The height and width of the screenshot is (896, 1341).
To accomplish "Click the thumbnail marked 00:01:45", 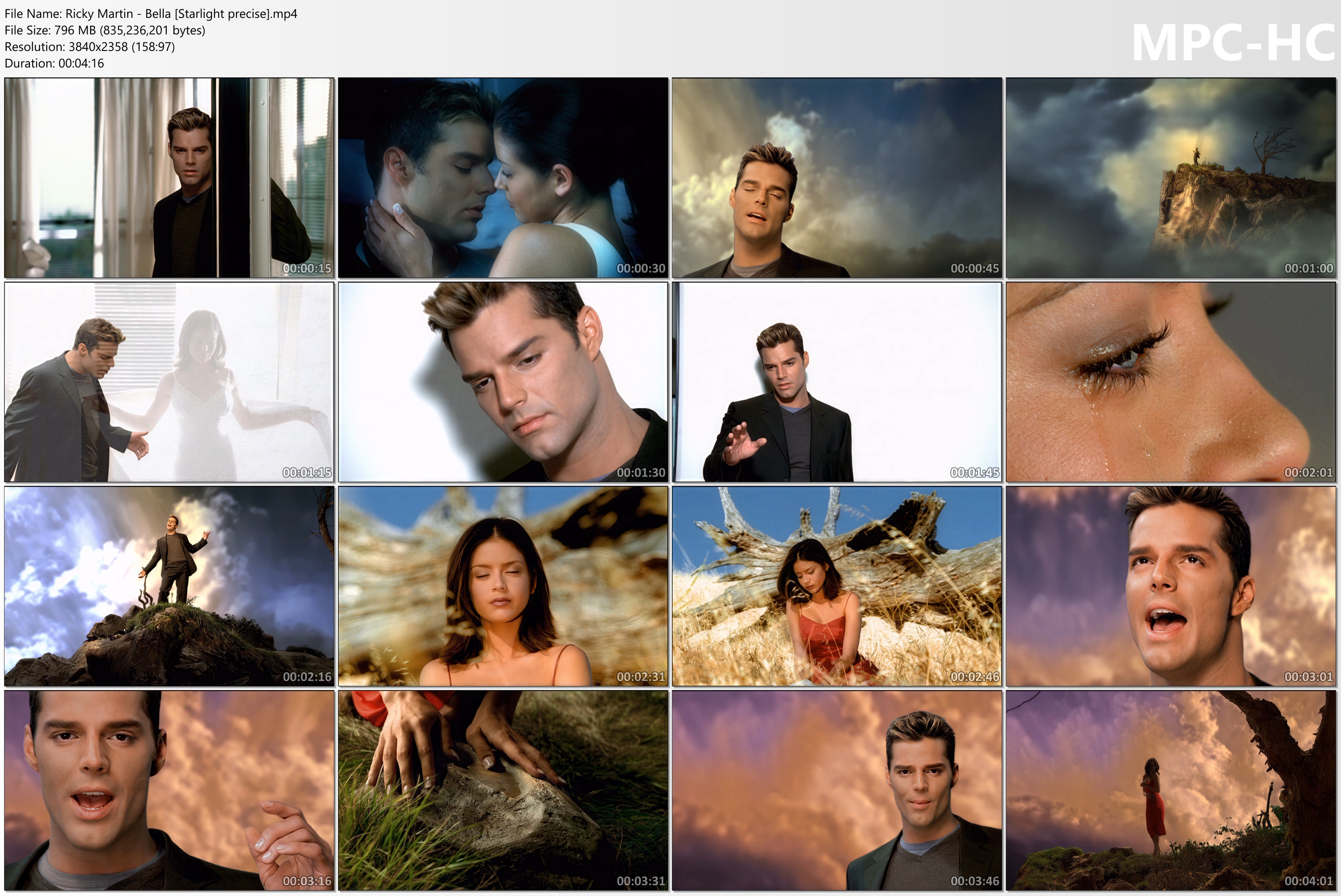I will (x=837, y=382).
